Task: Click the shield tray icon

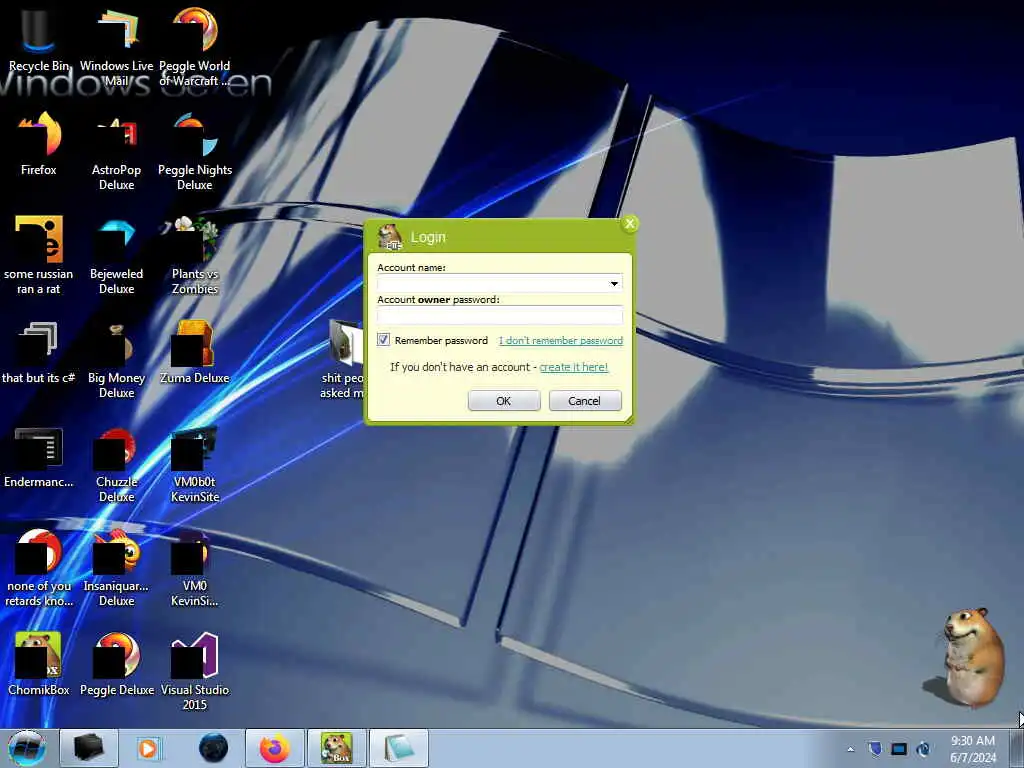Action: pos(875,748)
